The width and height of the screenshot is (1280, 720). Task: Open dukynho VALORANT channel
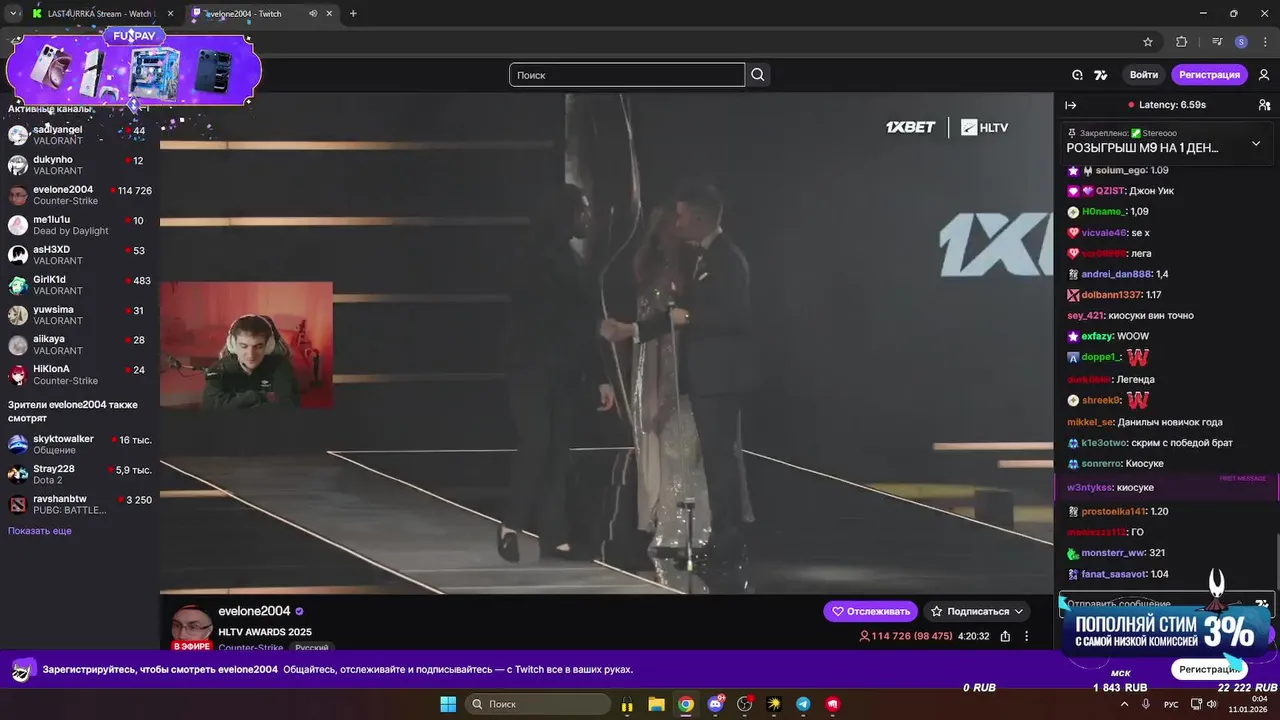click(78, 165)
